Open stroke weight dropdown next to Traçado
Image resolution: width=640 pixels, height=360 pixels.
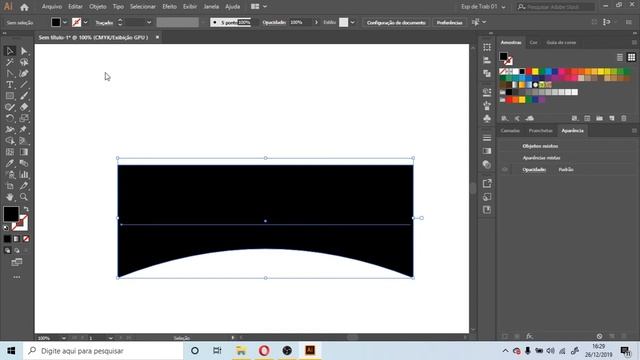[x=149, y=22]
